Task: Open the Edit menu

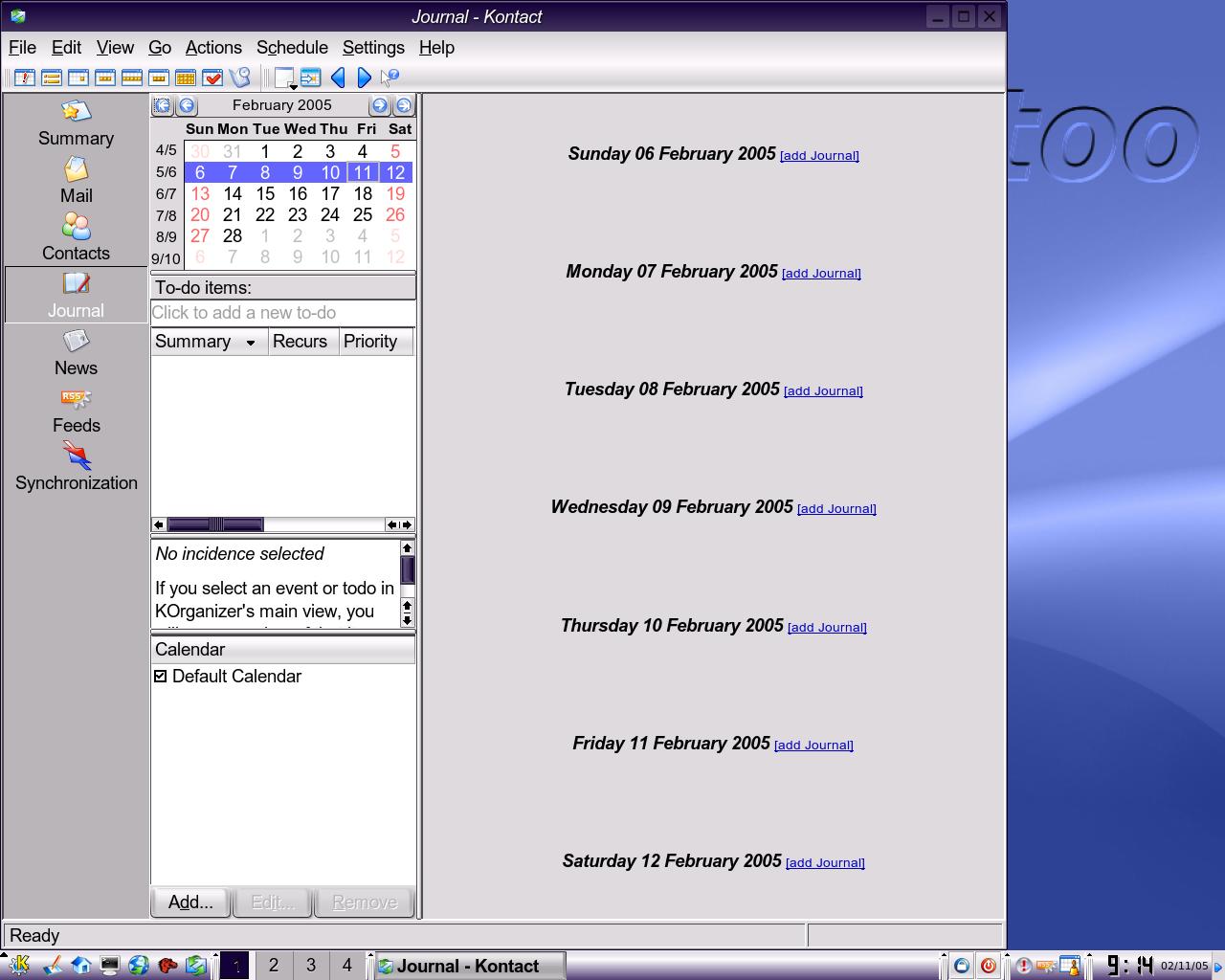Action: (66, 48)
